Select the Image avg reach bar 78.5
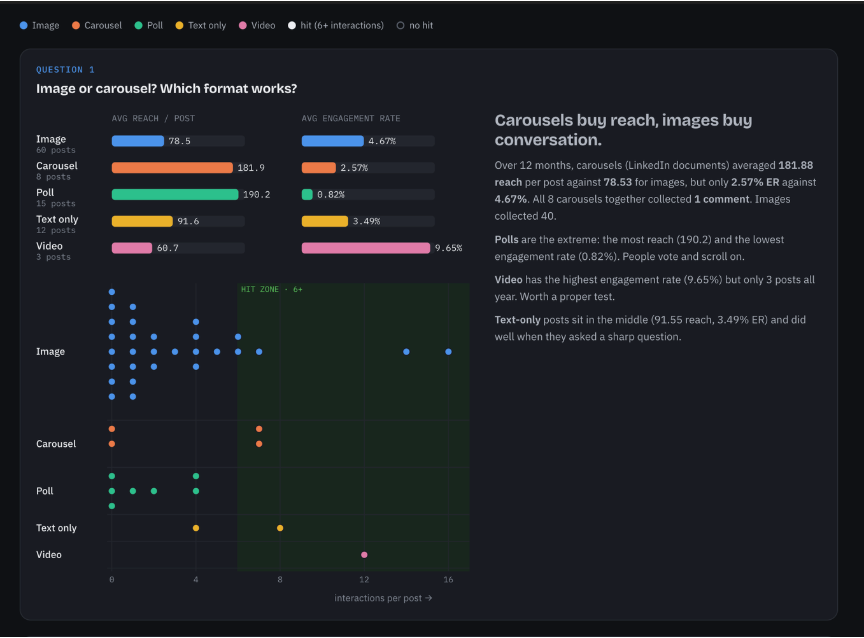The height and width of the screenshot is (638, 864). pyautogui.click(x=138, y=141)
